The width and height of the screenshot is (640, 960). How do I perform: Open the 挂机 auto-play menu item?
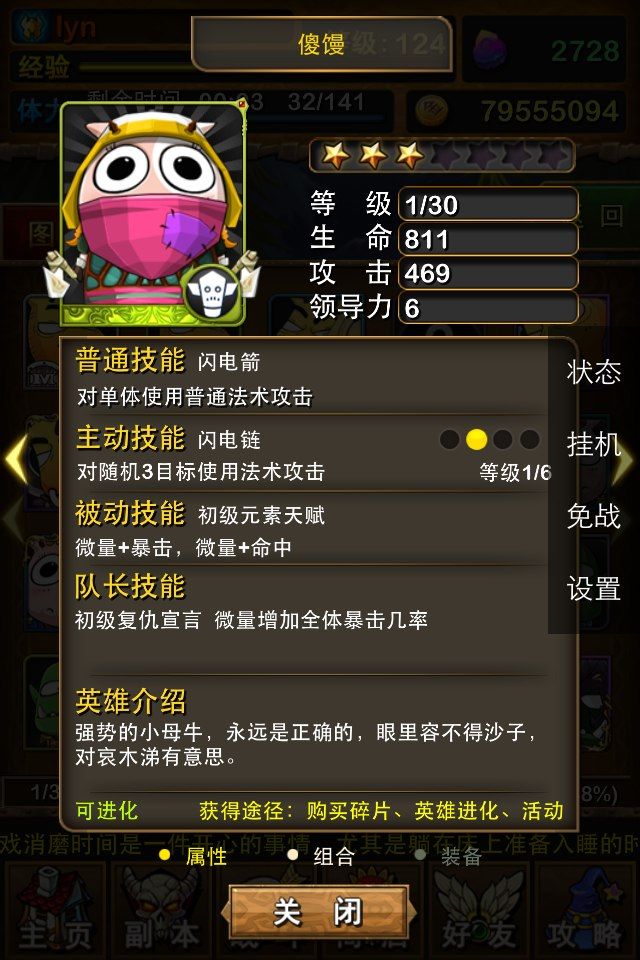(593, 444)
